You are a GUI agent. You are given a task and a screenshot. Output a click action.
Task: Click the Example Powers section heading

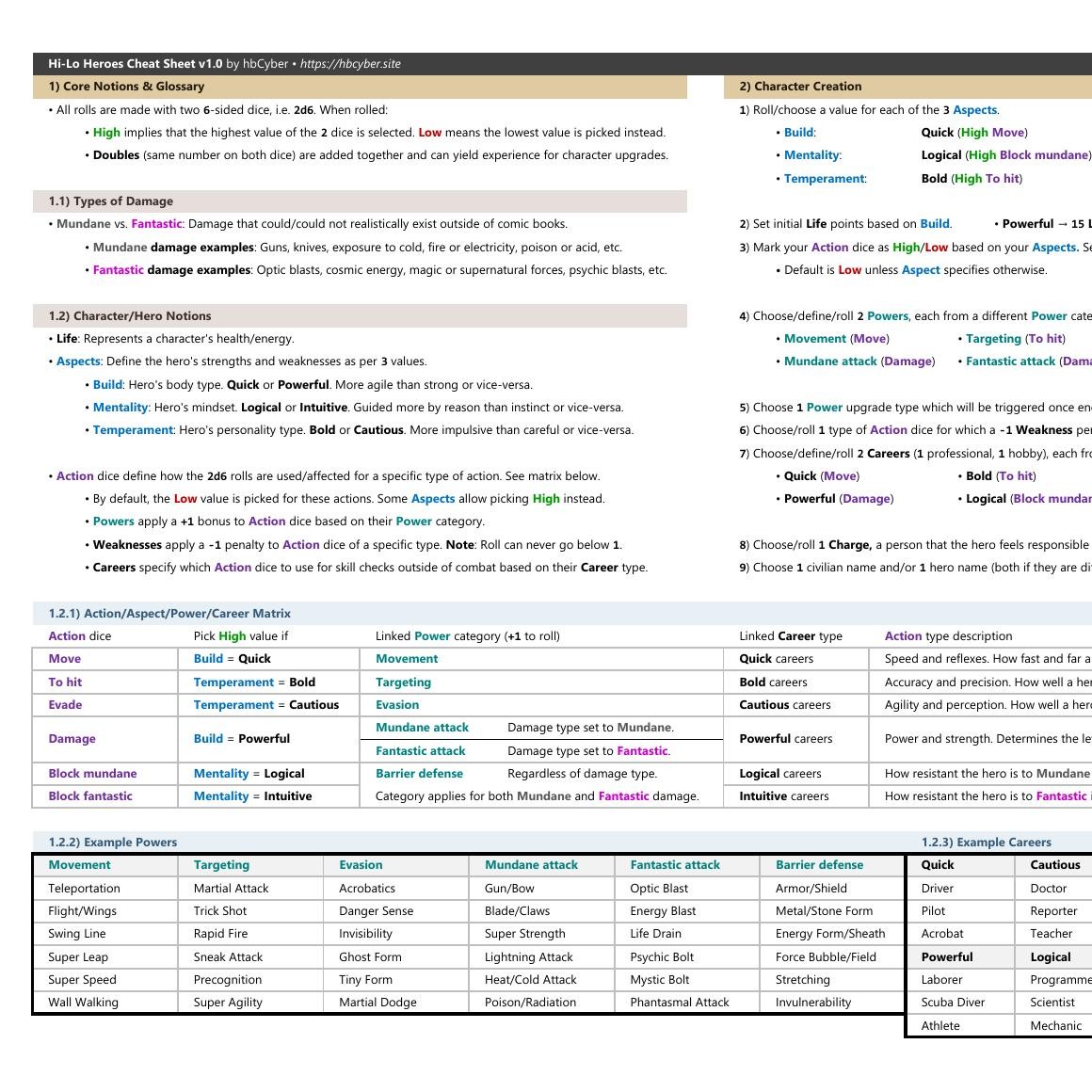point(113,843)
